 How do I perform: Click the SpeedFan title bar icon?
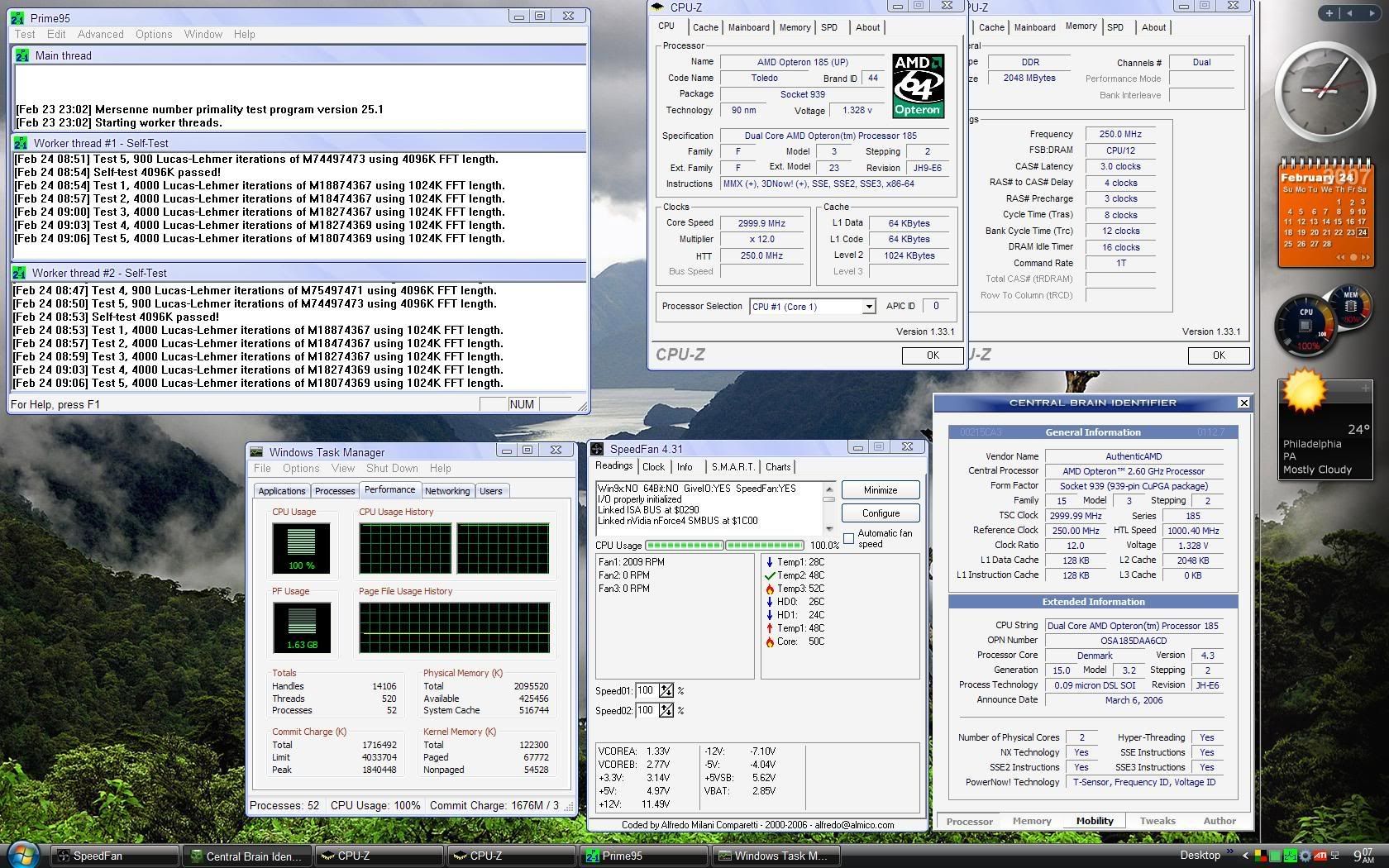point(598,449)
